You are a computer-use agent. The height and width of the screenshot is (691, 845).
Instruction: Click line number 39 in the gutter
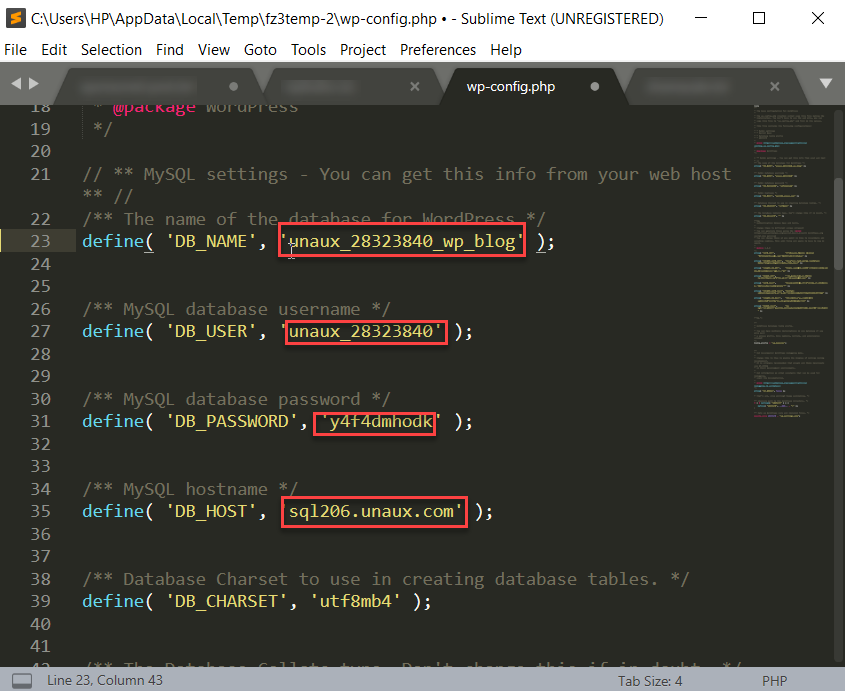[40, 601]
